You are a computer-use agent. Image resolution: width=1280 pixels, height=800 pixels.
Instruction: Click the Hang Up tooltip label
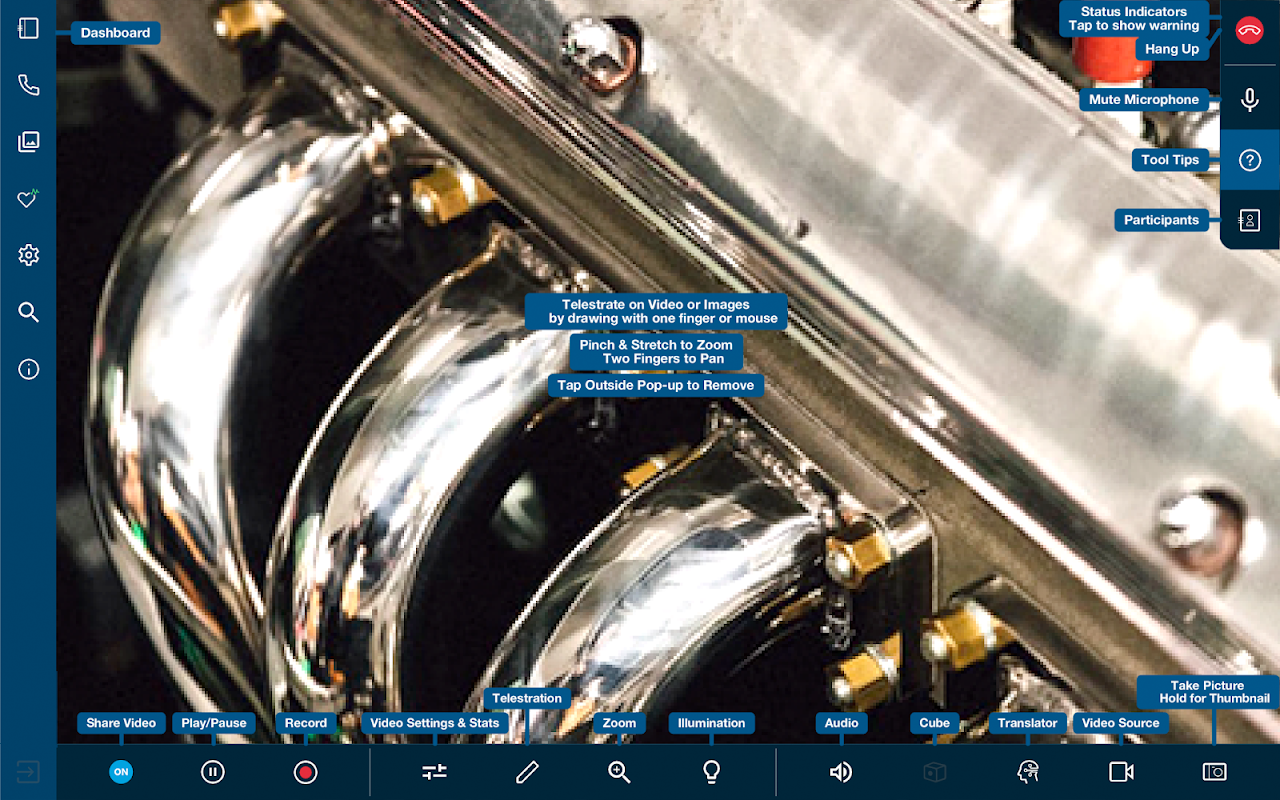tap(1172, 49)
